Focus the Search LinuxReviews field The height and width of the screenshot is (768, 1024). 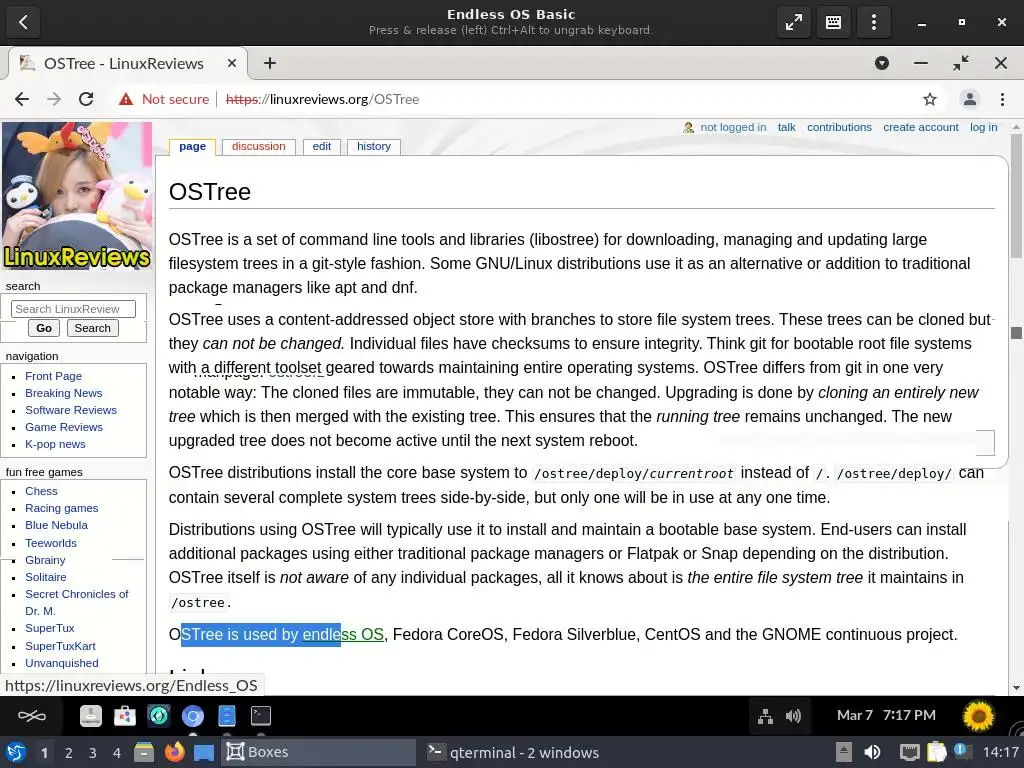point(73,309)
